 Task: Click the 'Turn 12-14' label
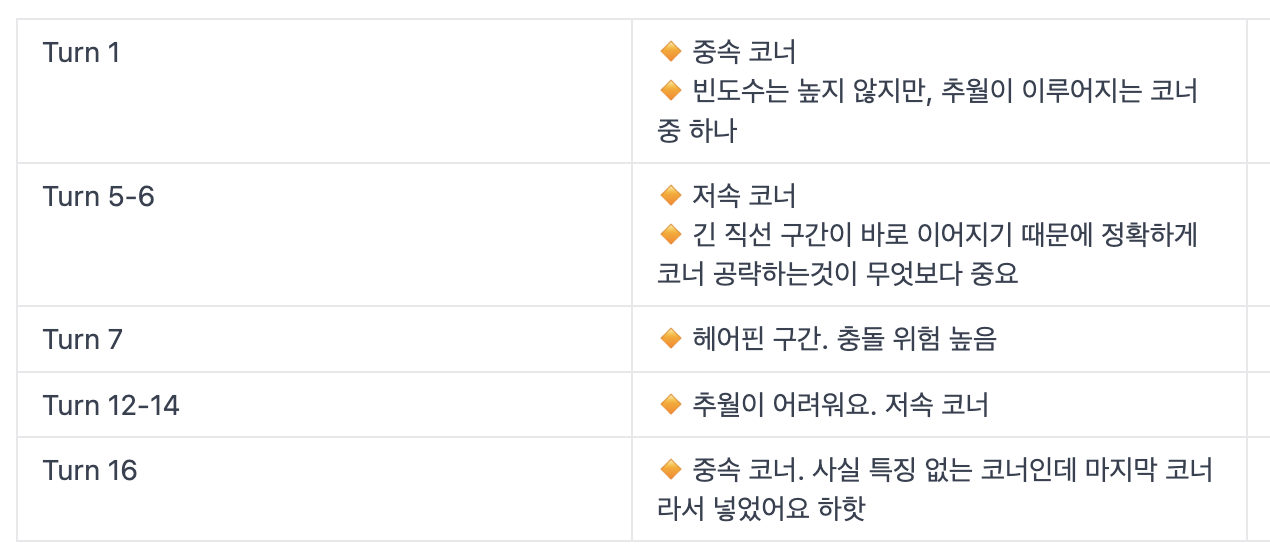(111, 405)
